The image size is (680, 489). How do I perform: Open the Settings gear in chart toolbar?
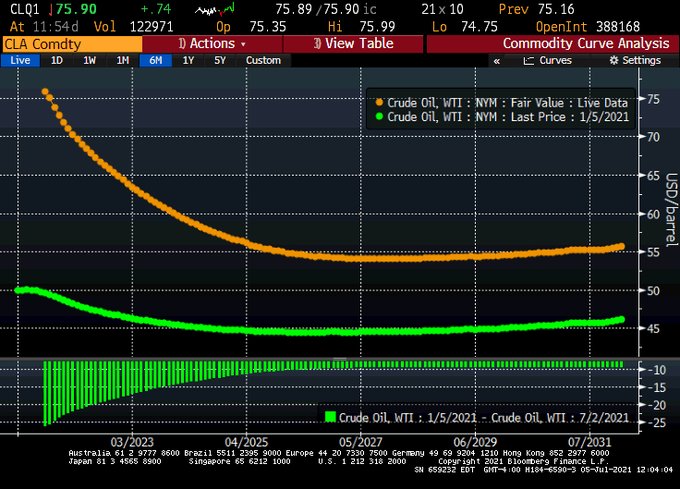click(x=614, y=61)
